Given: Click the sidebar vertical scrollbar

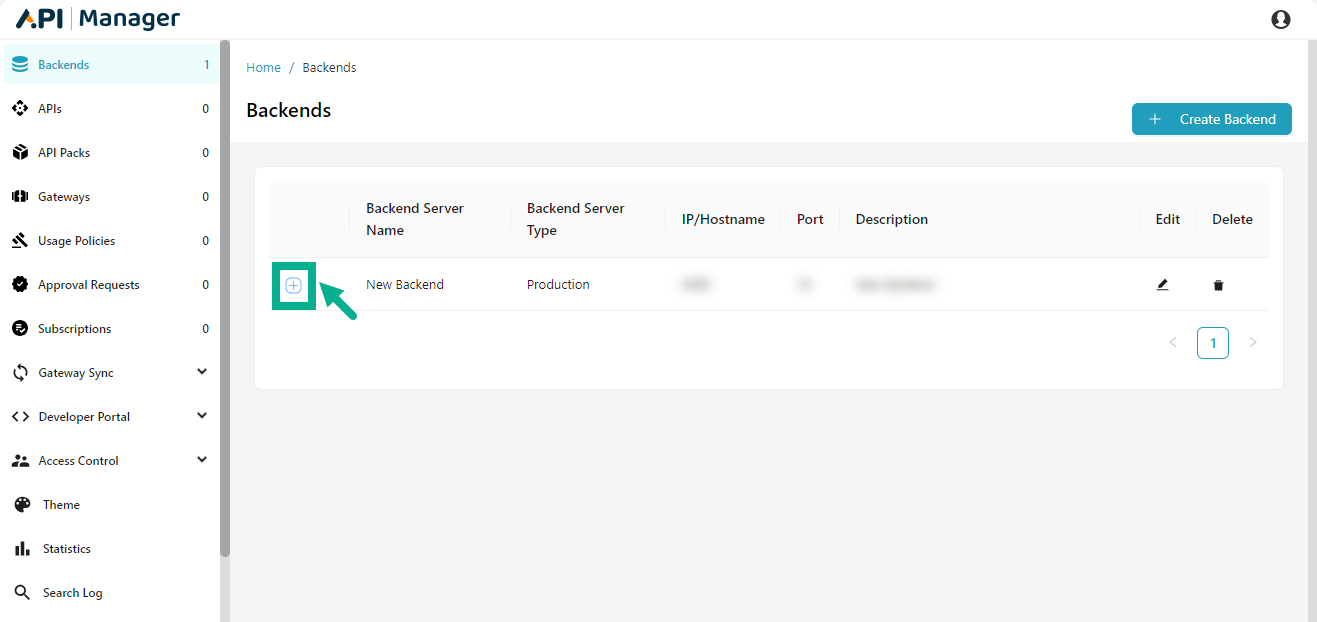Looking at the screenshot, I should [225, 298].
